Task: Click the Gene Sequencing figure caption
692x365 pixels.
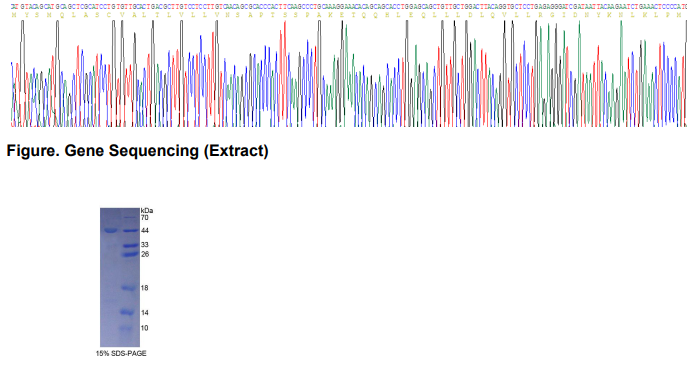Action: coord(137,151)
